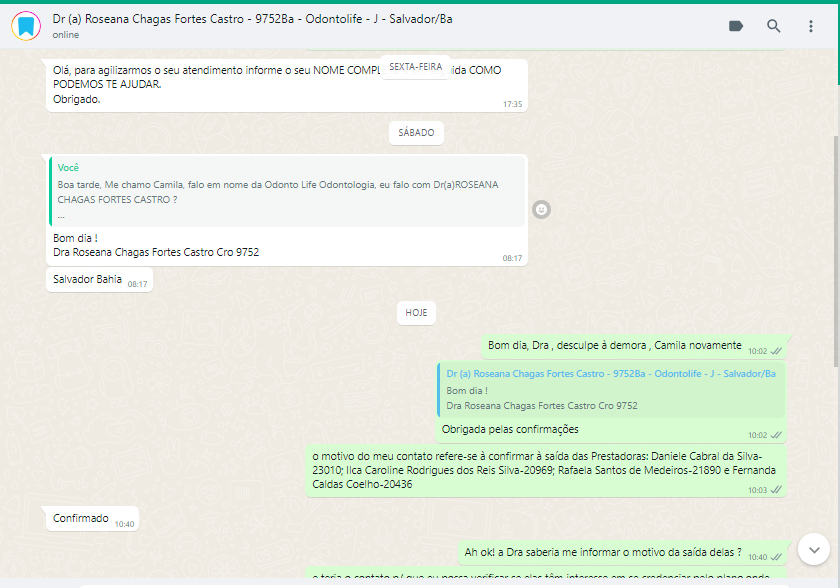The width and height of the screenshot is (840, 588).
Task: Click the HOJE date divider
Action: point(416,313)
